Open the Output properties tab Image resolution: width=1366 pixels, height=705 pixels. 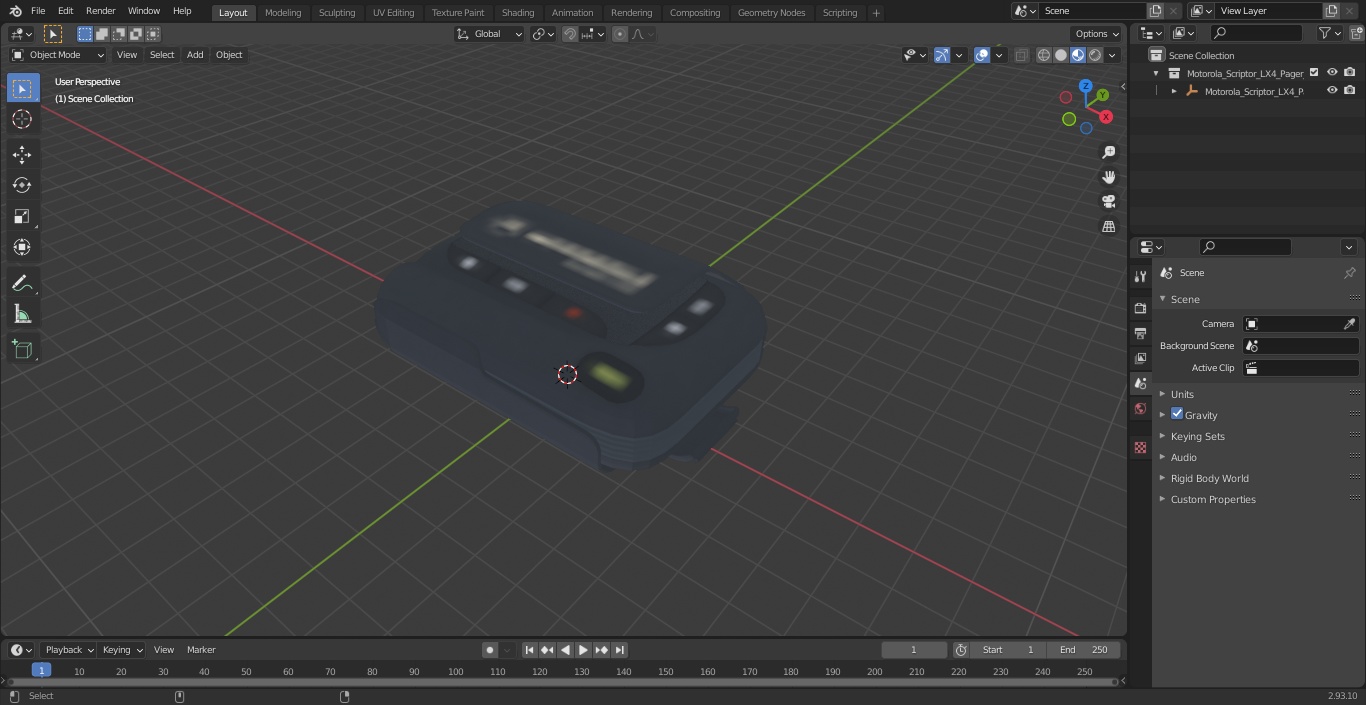(x=1140, y=333)
